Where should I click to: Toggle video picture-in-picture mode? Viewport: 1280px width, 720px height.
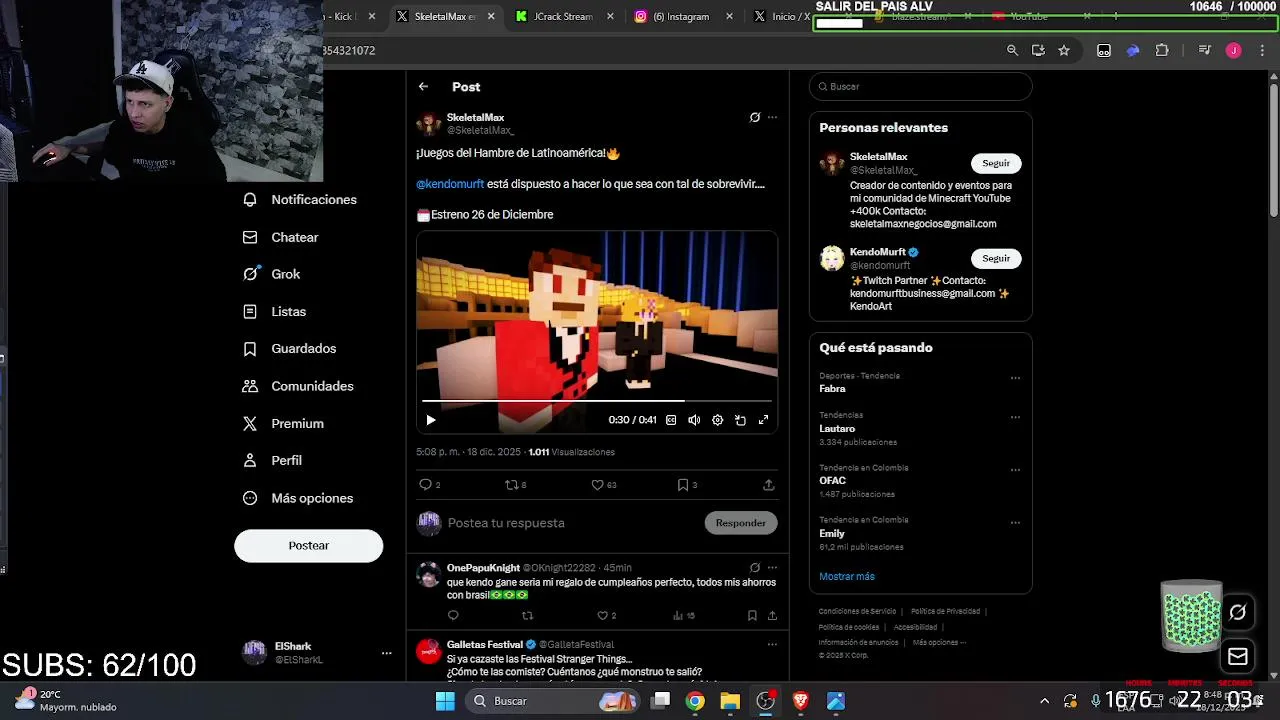coord(740,420)
